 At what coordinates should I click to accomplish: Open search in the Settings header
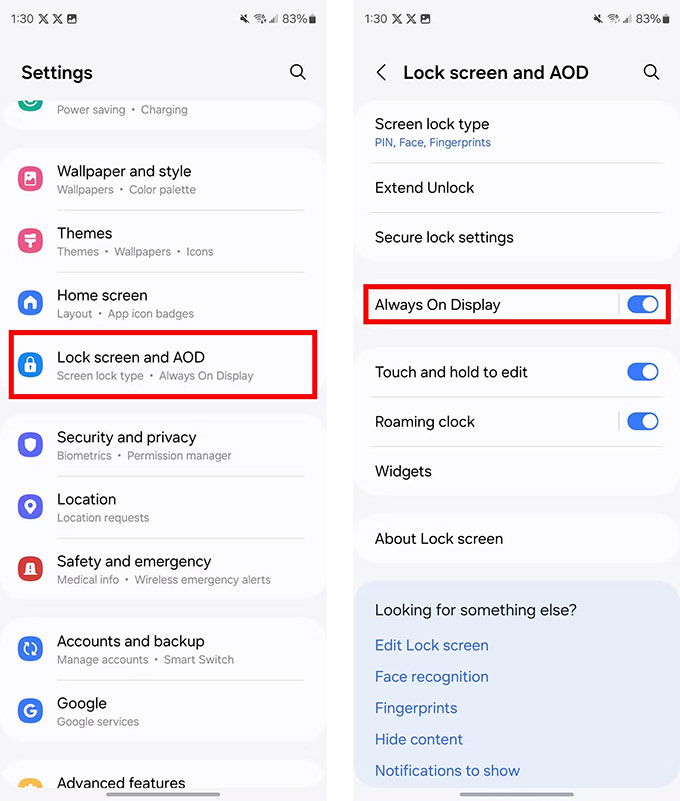298,72
